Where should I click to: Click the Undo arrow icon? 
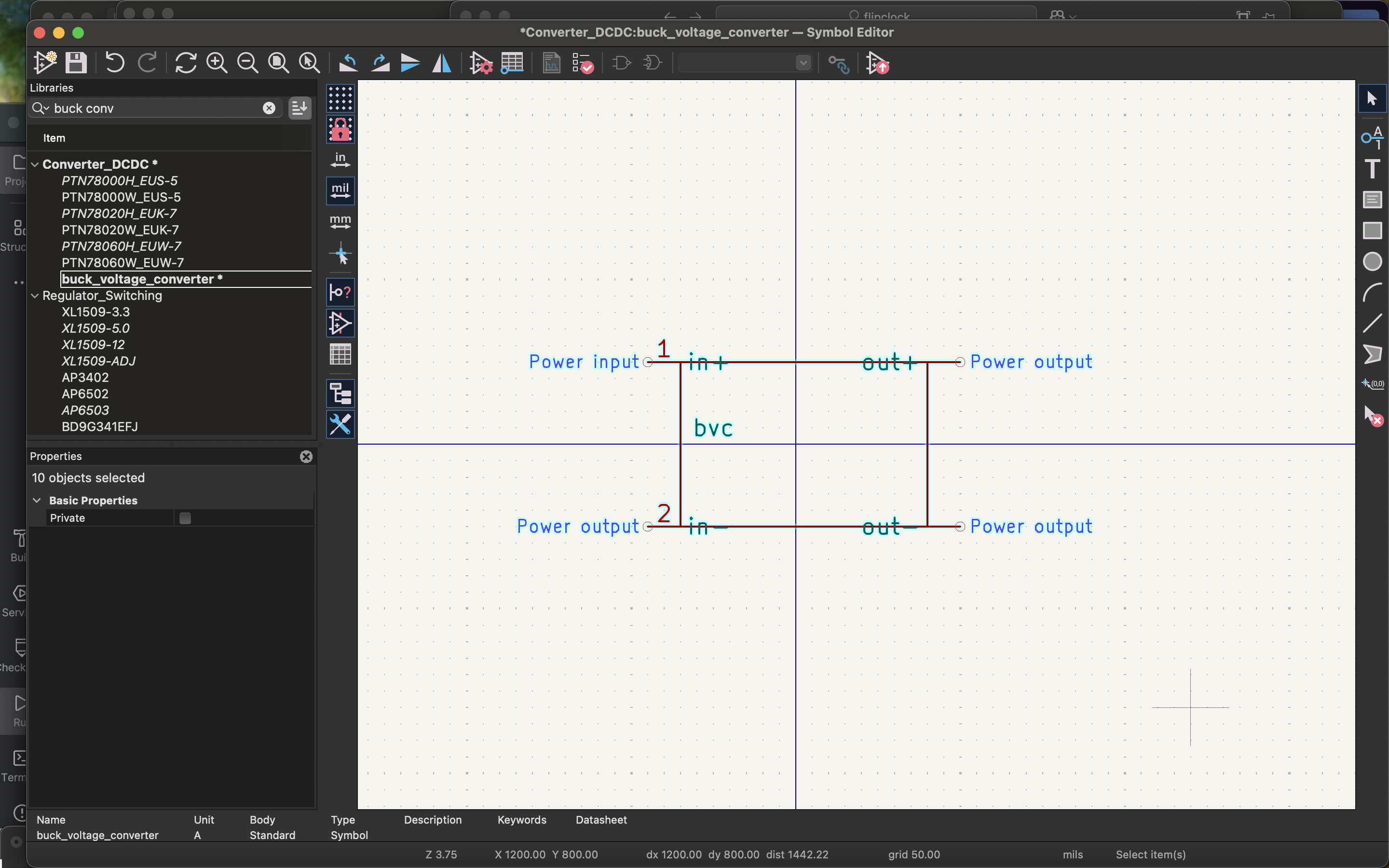[115, 63]
